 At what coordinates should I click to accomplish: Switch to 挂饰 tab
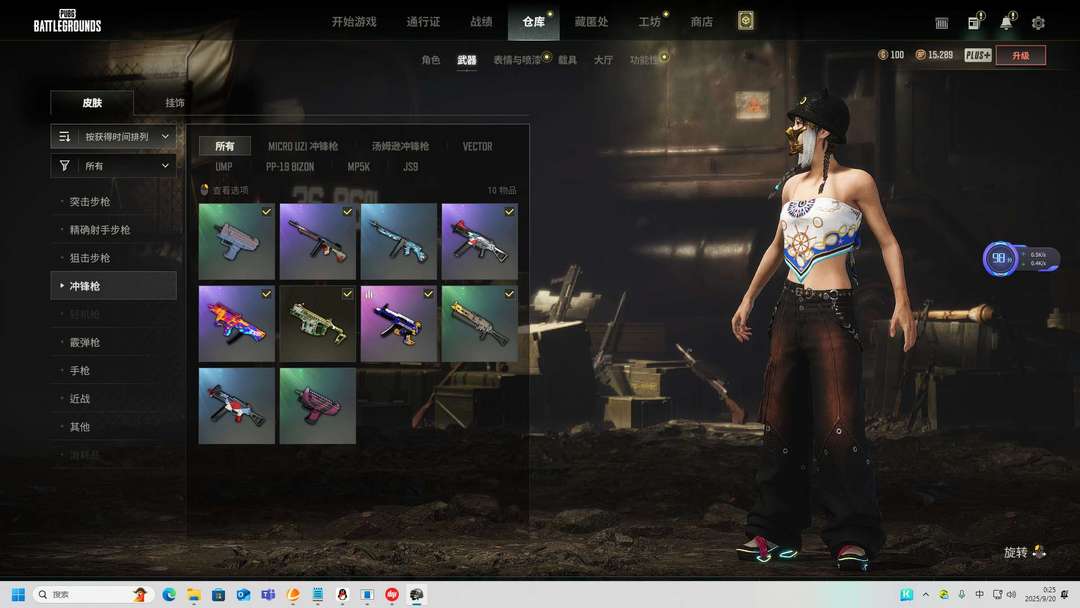coord(175,103)
